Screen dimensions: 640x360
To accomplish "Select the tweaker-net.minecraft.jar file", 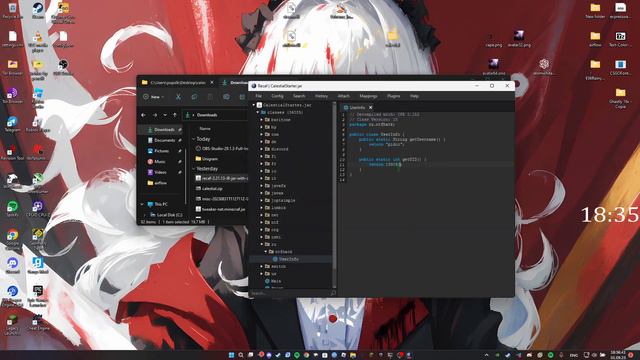I will click(x=221, y=209).
